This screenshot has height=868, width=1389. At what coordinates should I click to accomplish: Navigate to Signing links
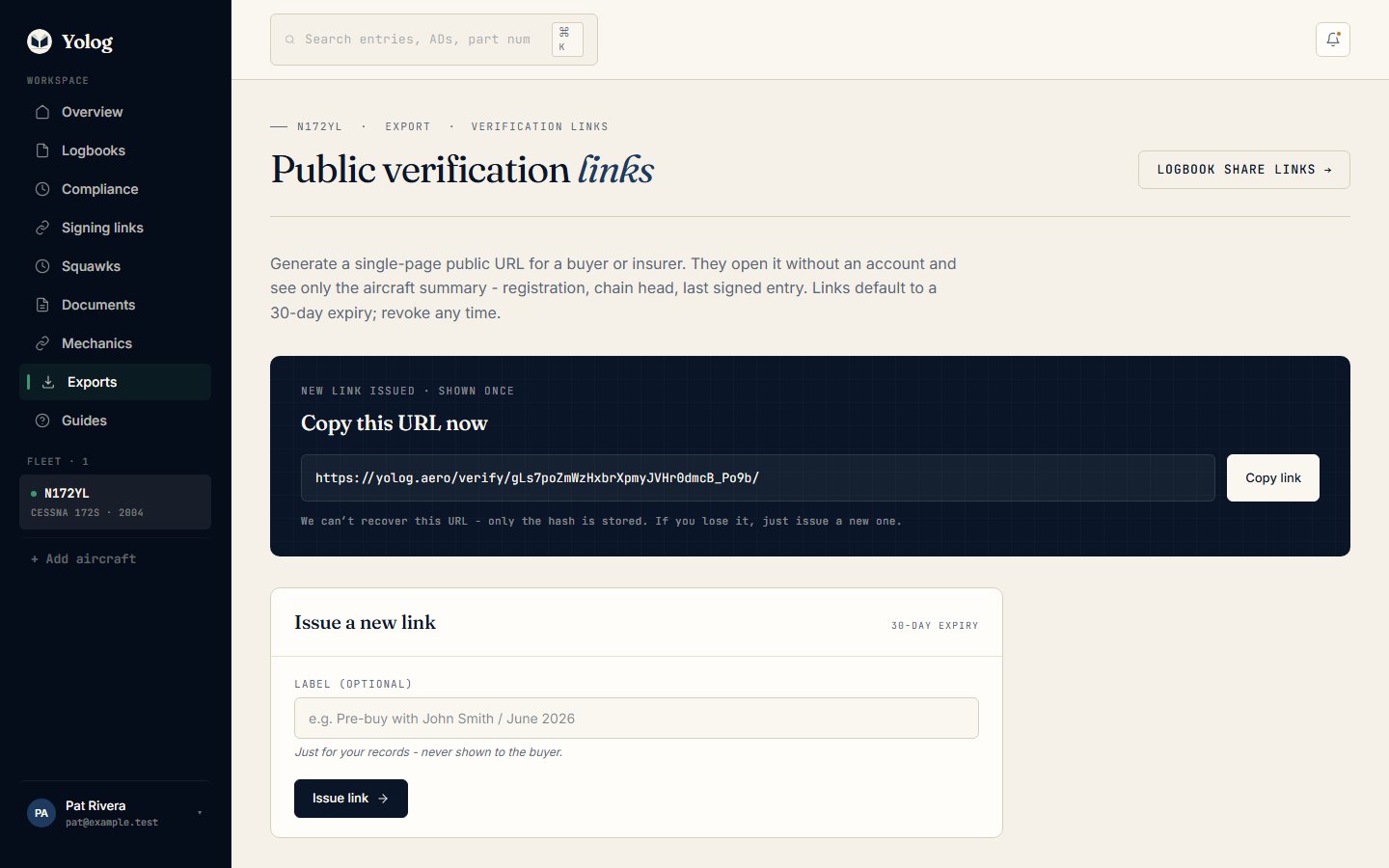[115, 228]
